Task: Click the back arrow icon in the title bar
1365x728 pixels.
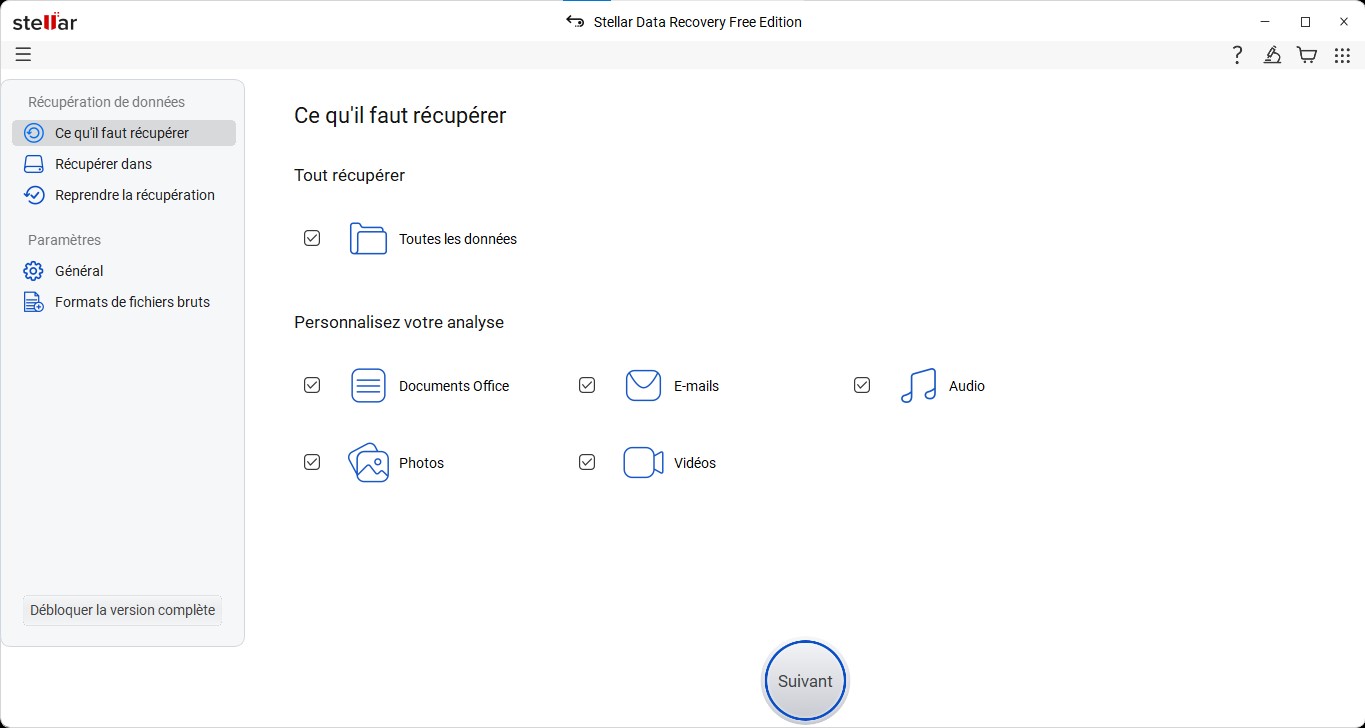Action: click(575, 21)
